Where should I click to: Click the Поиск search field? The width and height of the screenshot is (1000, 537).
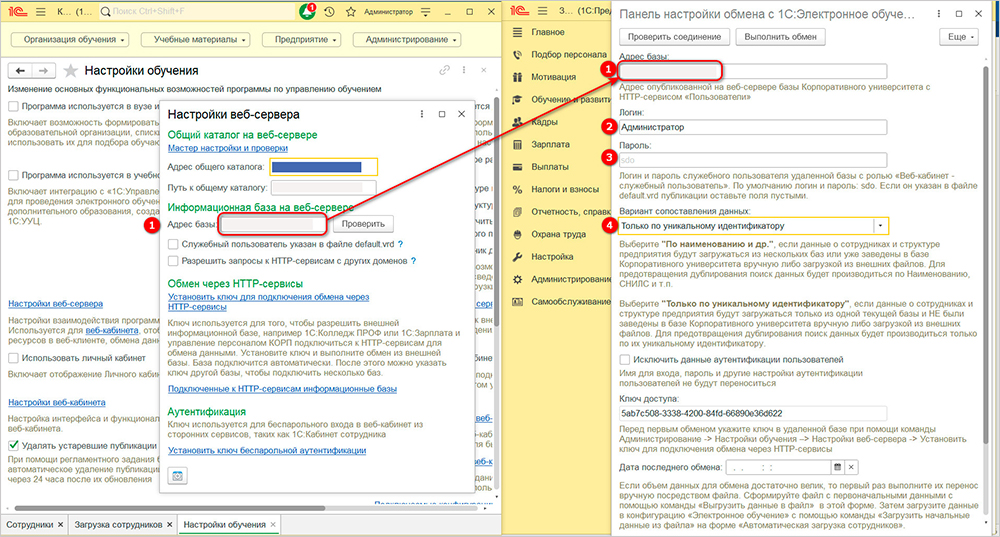[x=195, y=11]
